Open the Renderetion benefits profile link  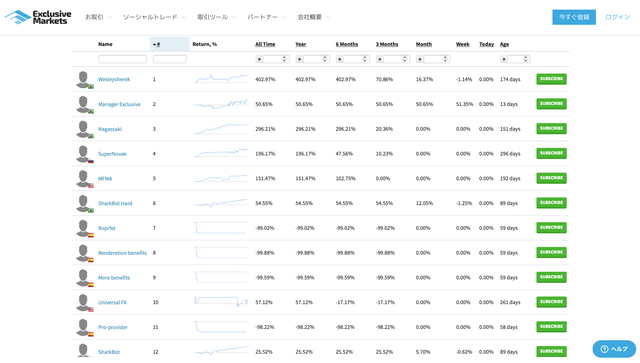point(122,253)
